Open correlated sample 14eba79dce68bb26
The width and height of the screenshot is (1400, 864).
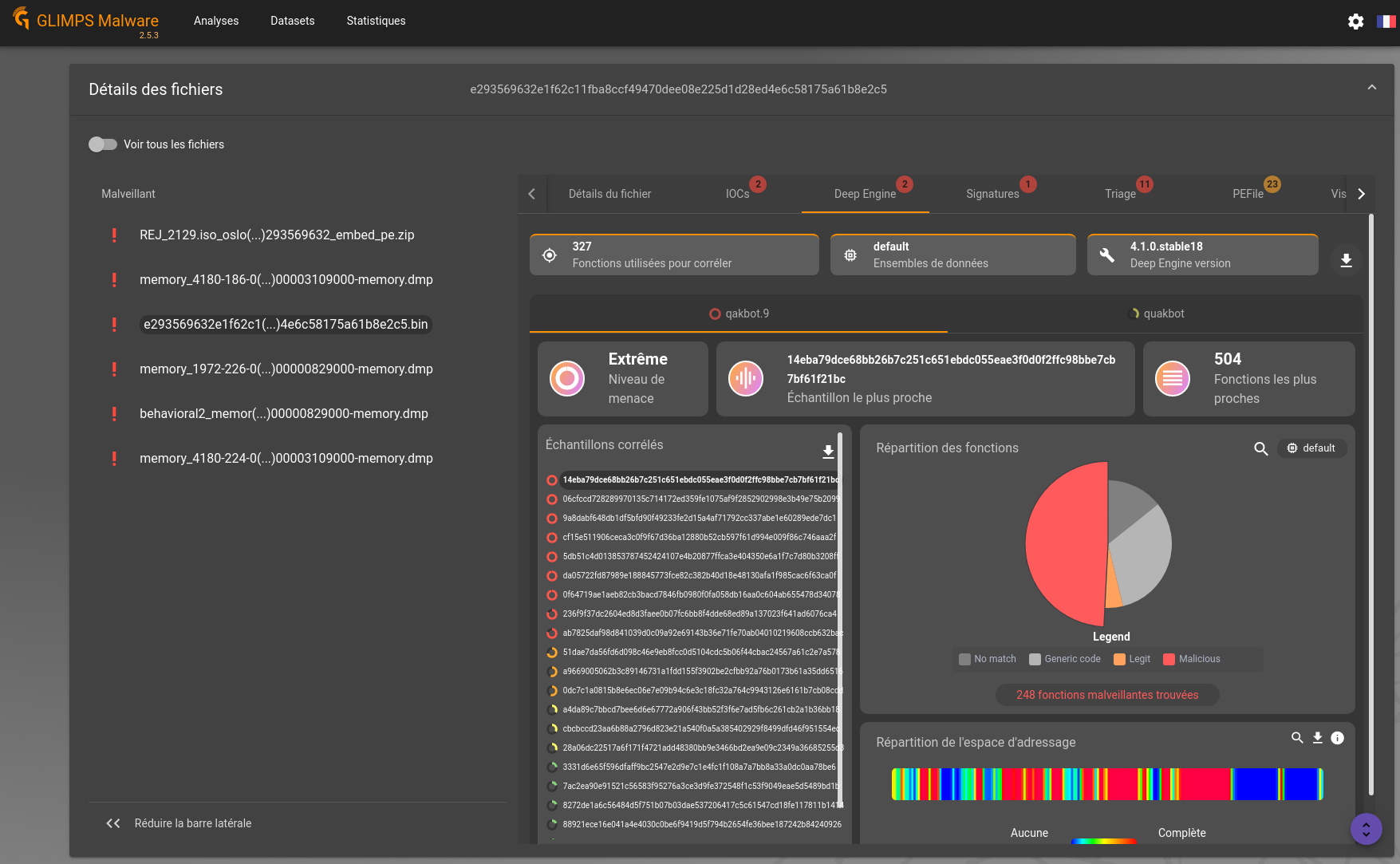(x=700, y=480)
